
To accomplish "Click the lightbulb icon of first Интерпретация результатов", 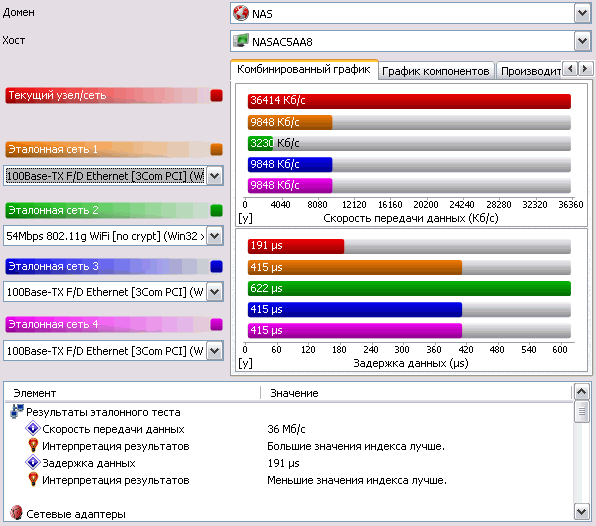I will [x=33, y=445].
